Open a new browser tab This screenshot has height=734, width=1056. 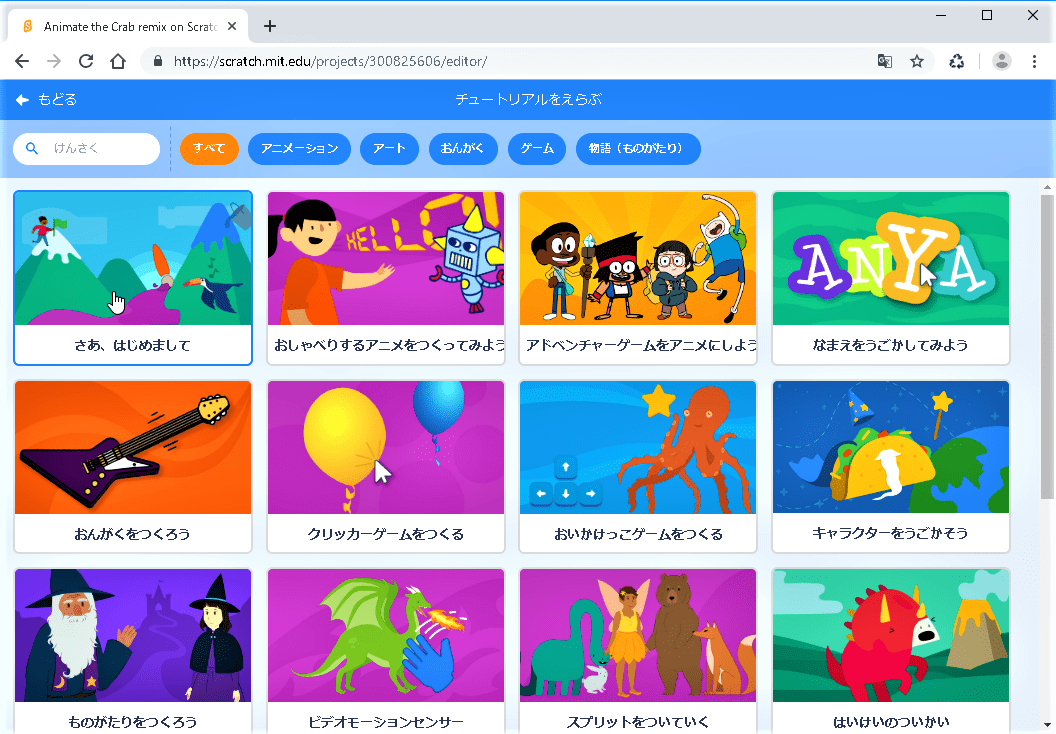click(270, 26)
